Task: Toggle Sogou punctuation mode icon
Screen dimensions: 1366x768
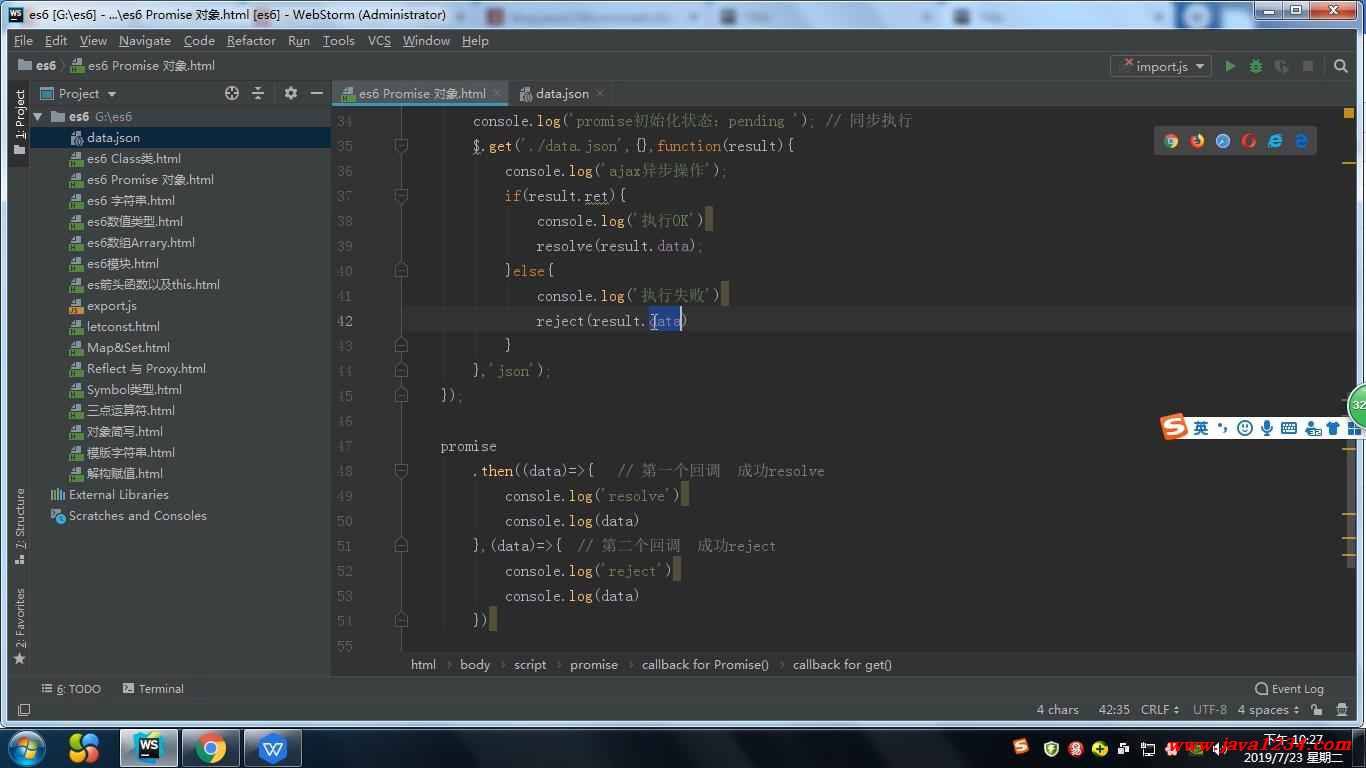Action: coord(1223,428)
